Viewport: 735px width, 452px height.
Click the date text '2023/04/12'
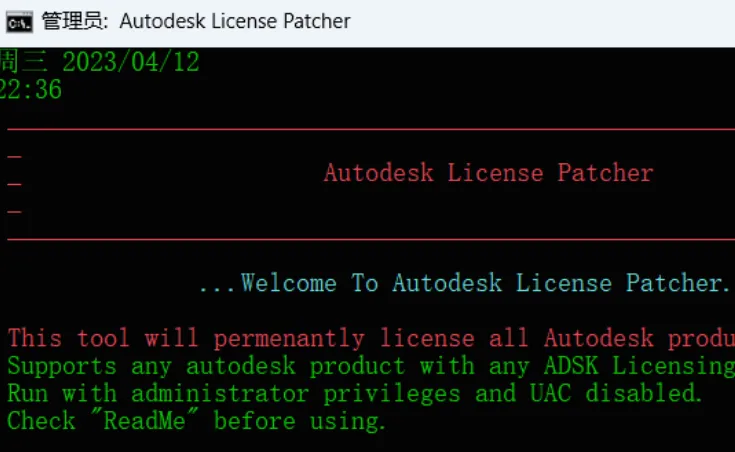pos(131,62)
